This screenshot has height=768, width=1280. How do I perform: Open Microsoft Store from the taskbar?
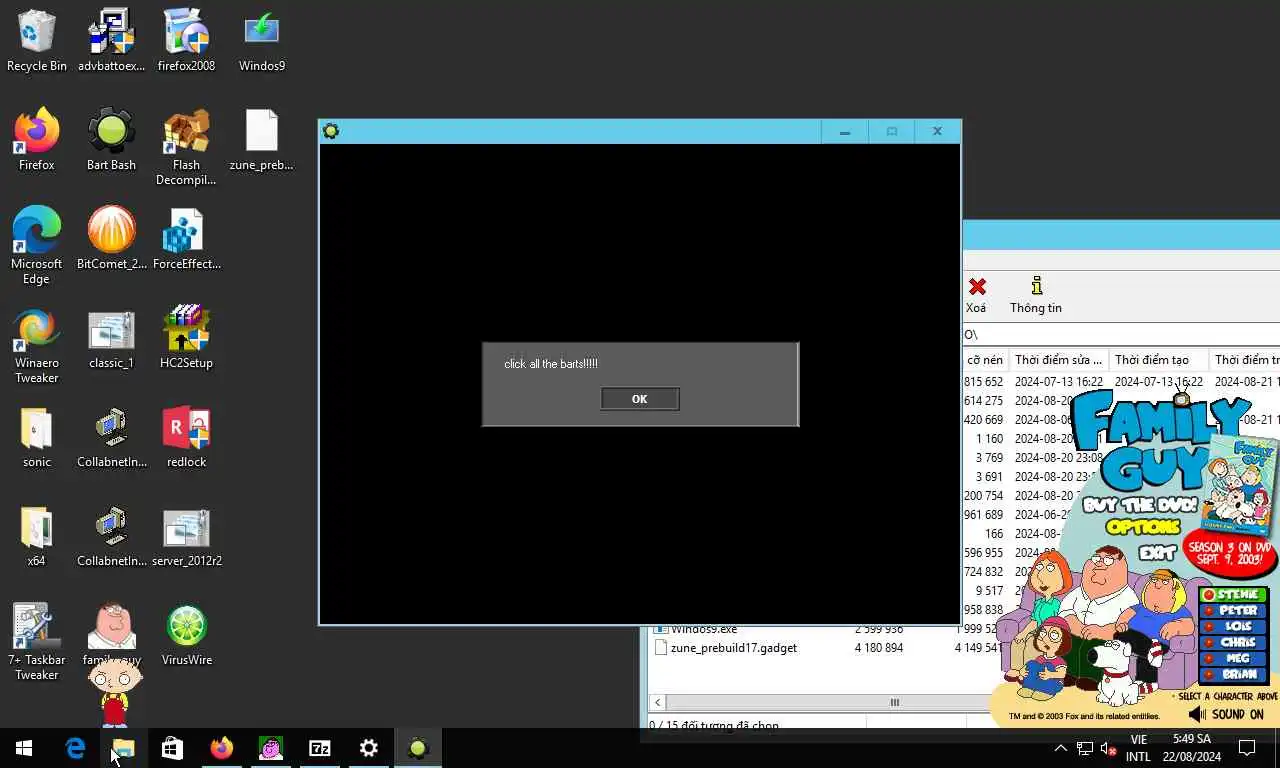point(172,748)
